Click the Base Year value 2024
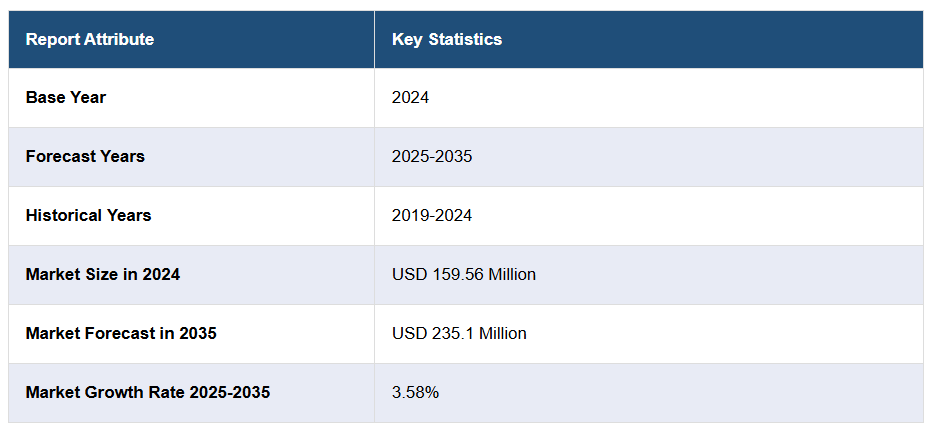 point(410,97)
